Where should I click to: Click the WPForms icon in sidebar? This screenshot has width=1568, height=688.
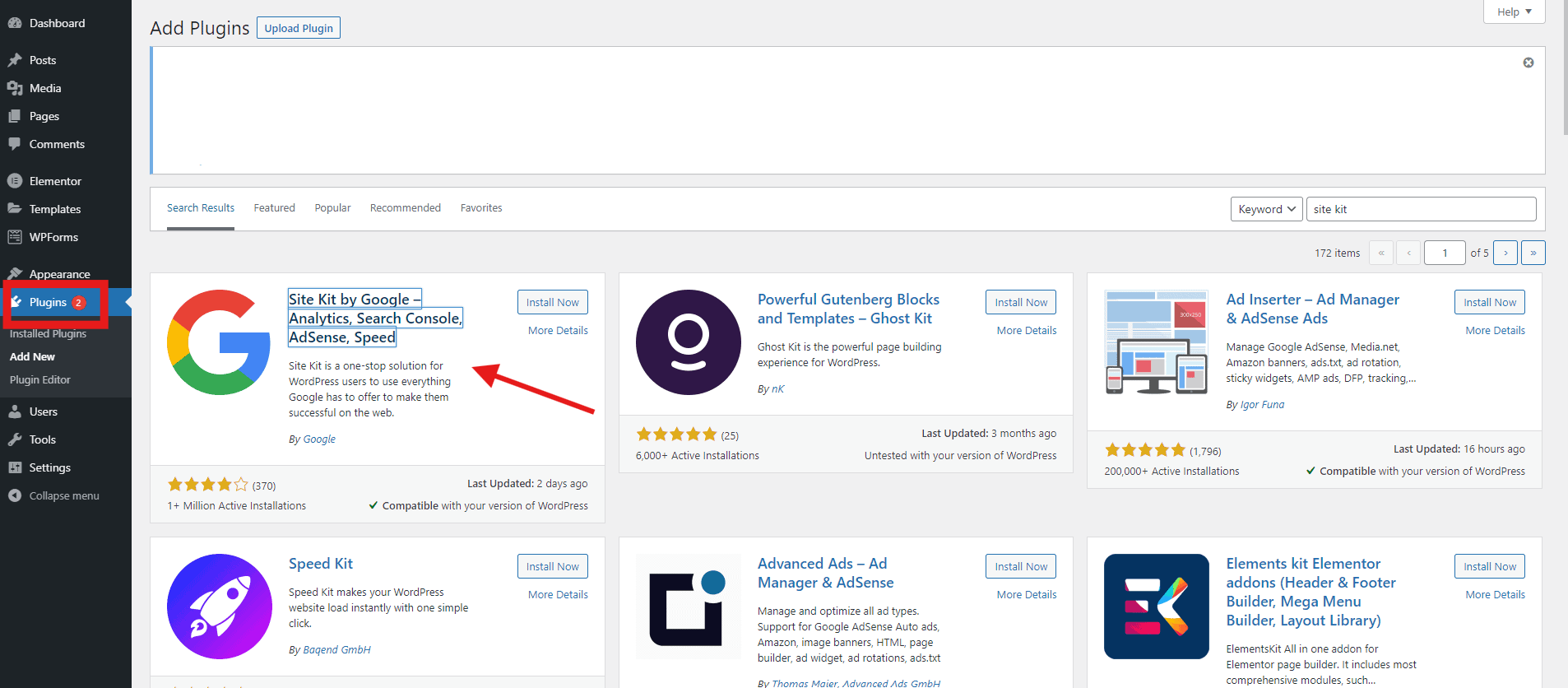pos(15,237)
